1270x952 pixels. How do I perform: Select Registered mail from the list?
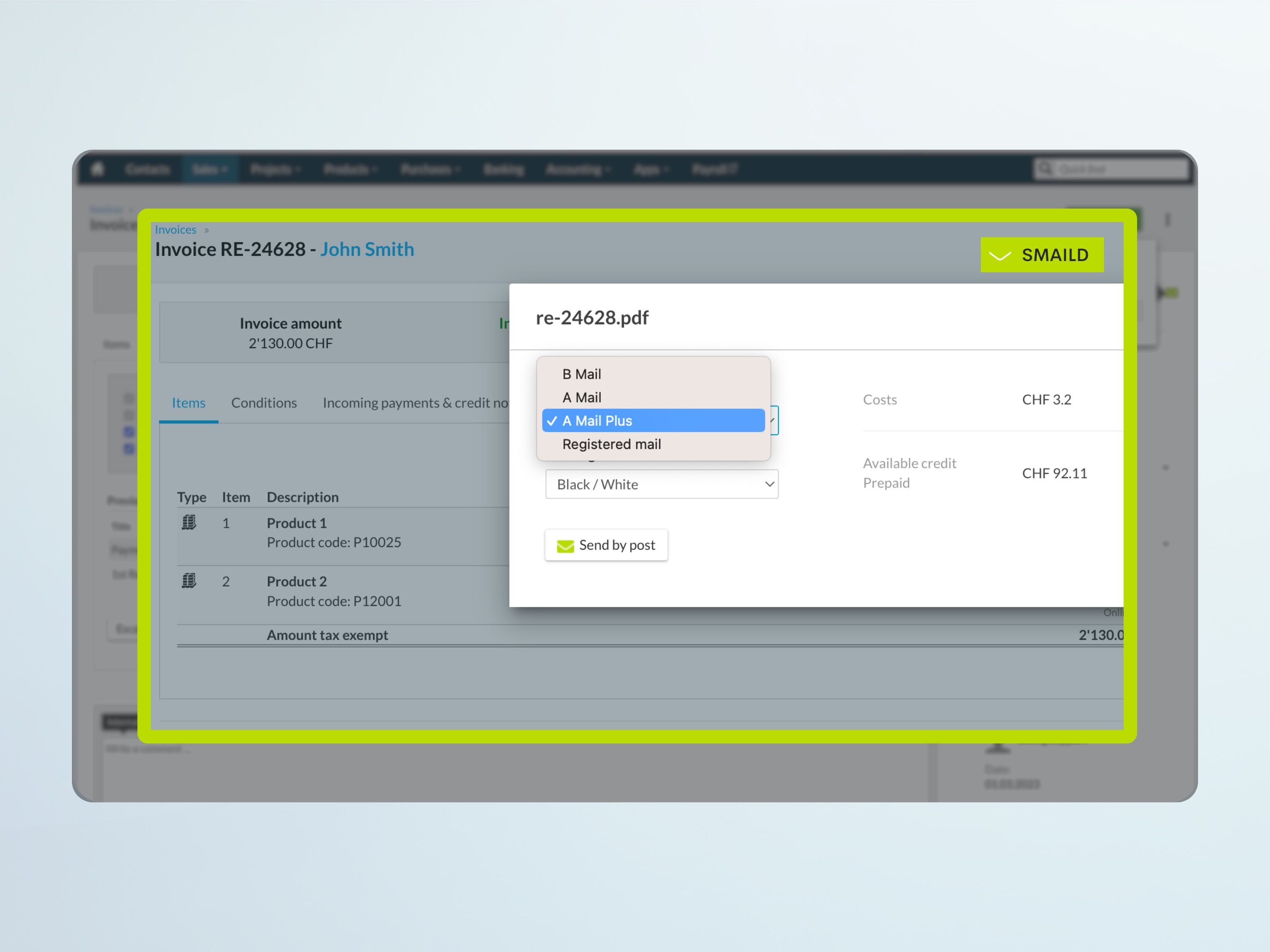[611, 444]
